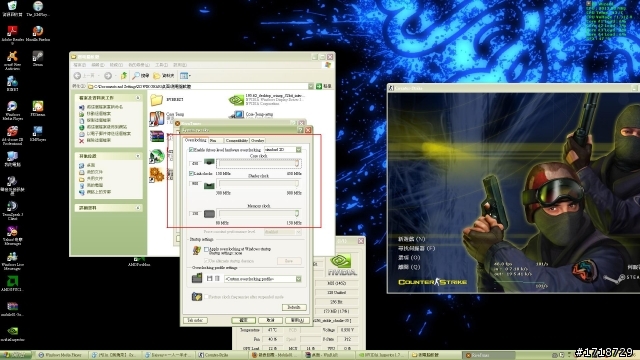Image resolution: width=640 pixels, height=360 pixels.
Task: Open the Tools menu in Explorer
Action: click(161, 65)
